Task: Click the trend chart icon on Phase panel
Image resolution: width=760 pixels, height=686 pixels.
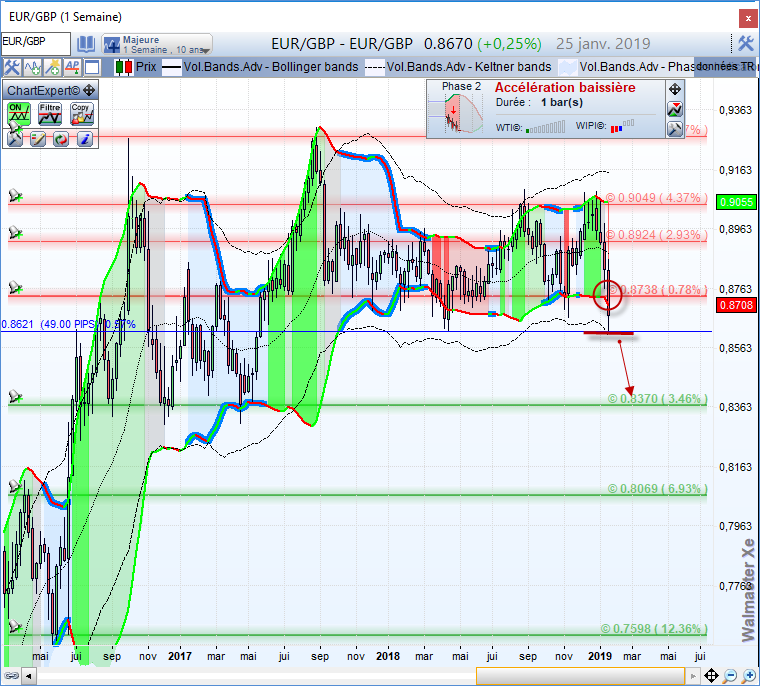Action: pyautogui.click(x=675, y=109)
